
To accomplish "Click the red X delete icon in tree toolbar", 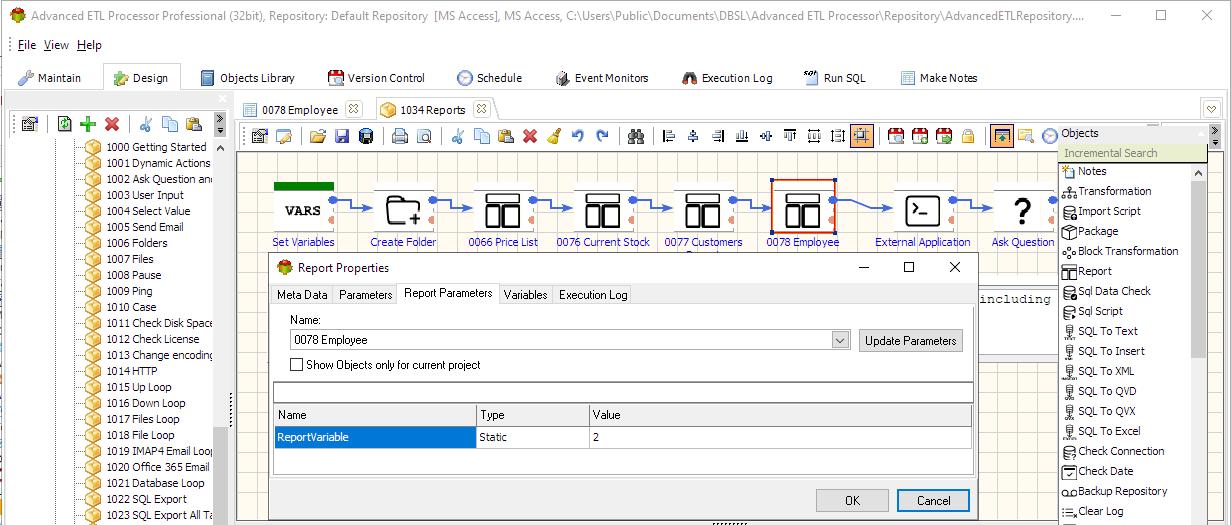I will tap(112, 124).
